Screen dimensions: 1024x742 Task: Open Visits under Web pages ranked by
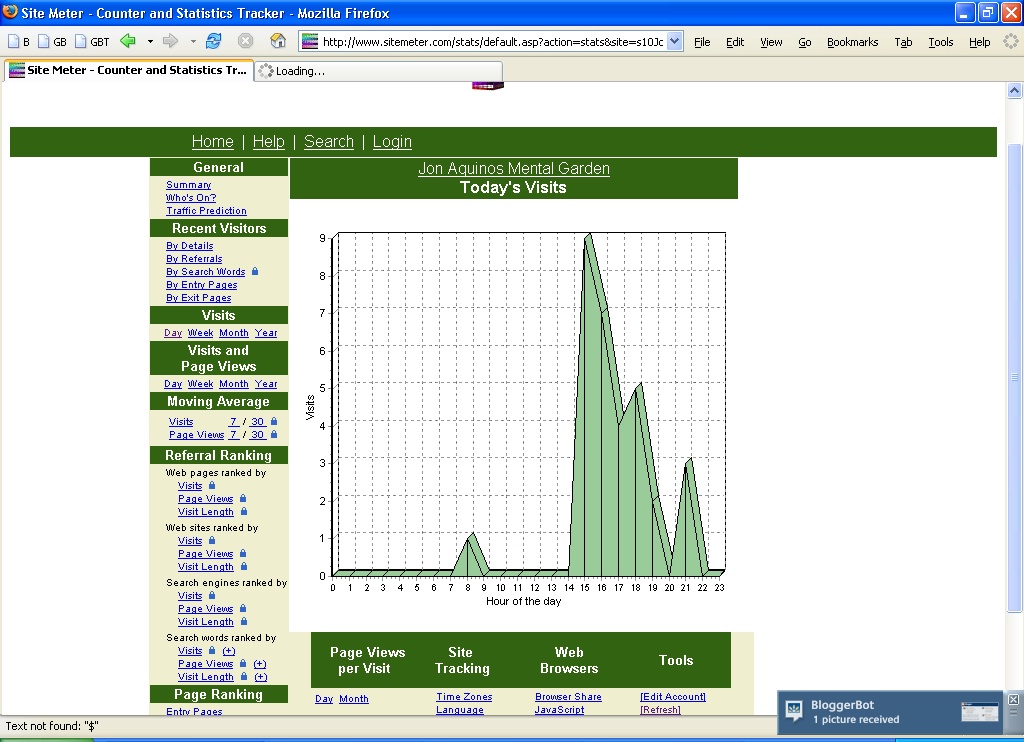click(x=190, y=486)
